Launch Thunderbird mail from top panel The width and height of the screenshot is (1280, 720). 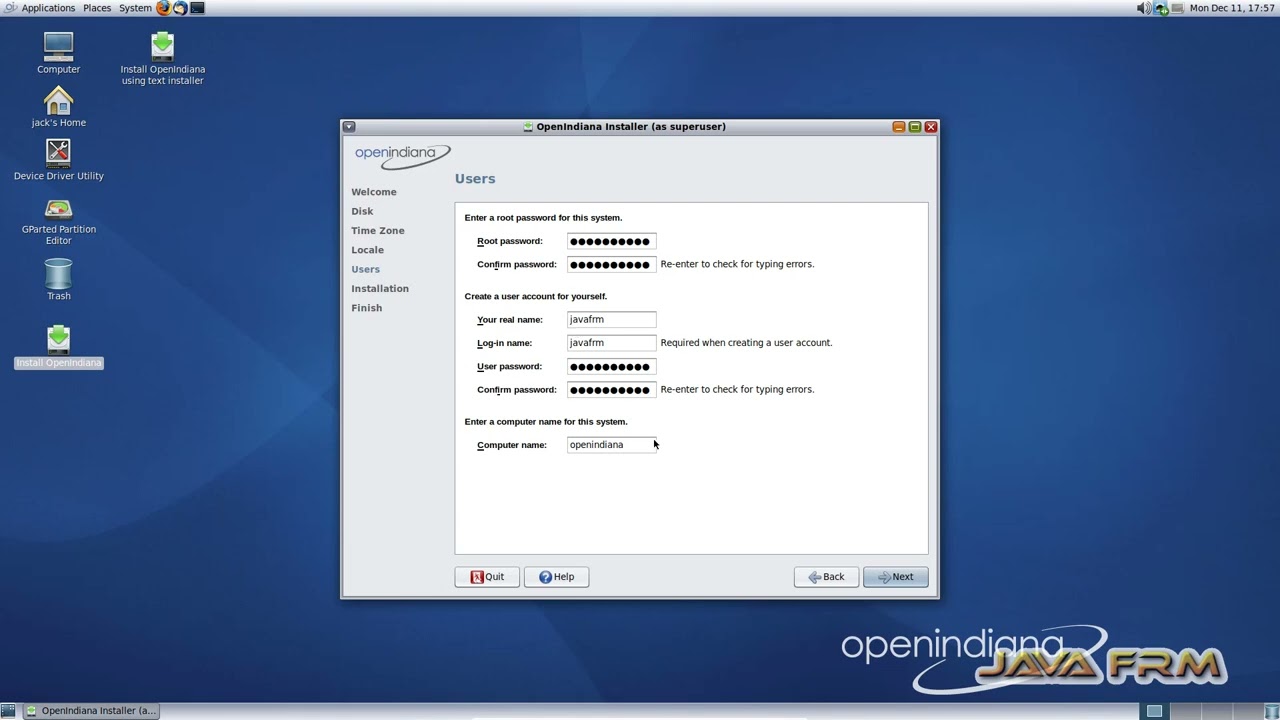pyautogui.click(x=180, y=8)
